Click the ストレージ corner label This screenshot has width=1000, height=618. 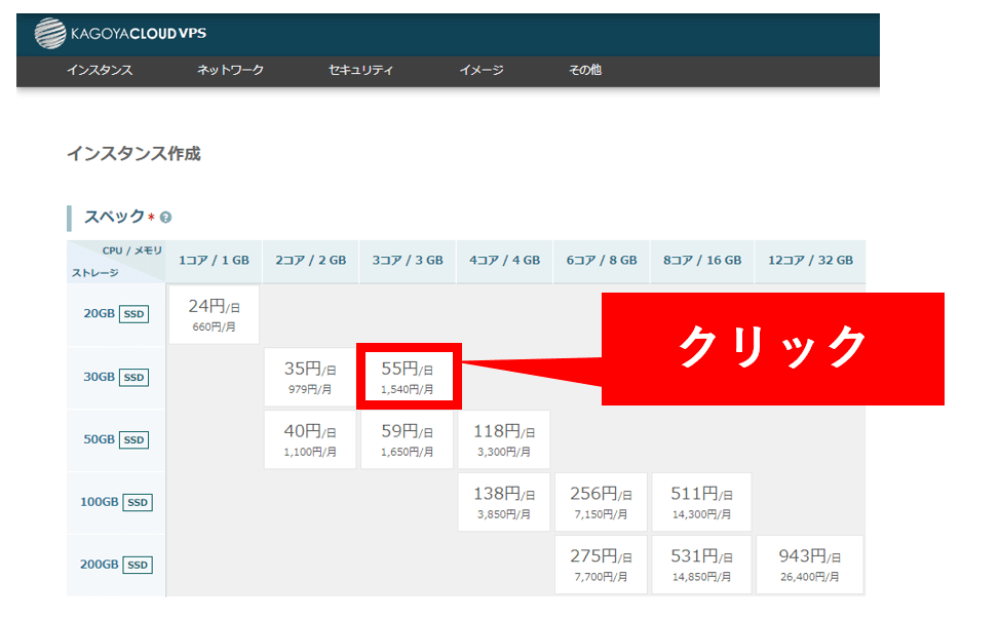(95, 273)
